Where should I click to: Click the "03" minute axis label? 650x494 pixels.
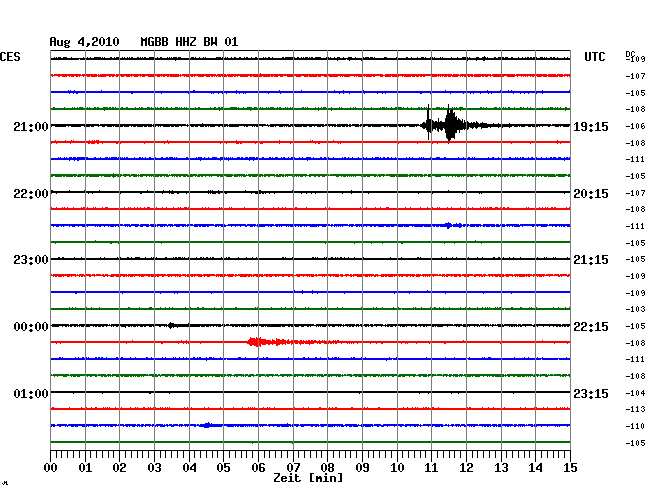(155, 468)
